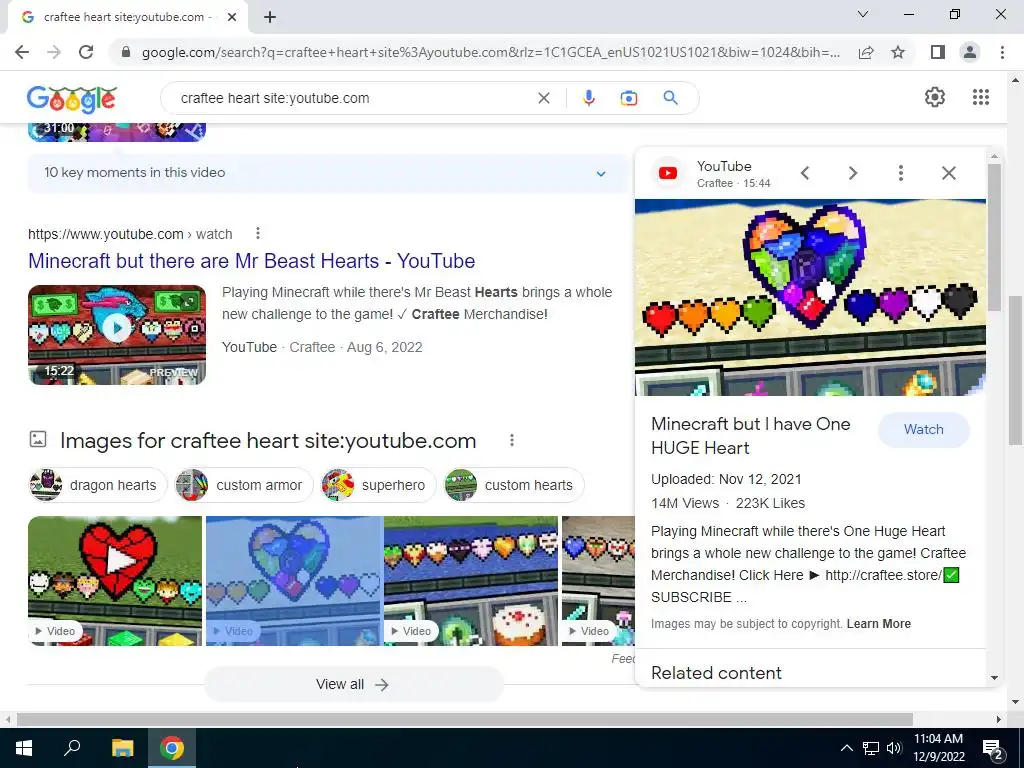Image resolution: width=1024 pixels, height=768 pixels.
Task: Share this page via address bar icon
Action: 866,52
